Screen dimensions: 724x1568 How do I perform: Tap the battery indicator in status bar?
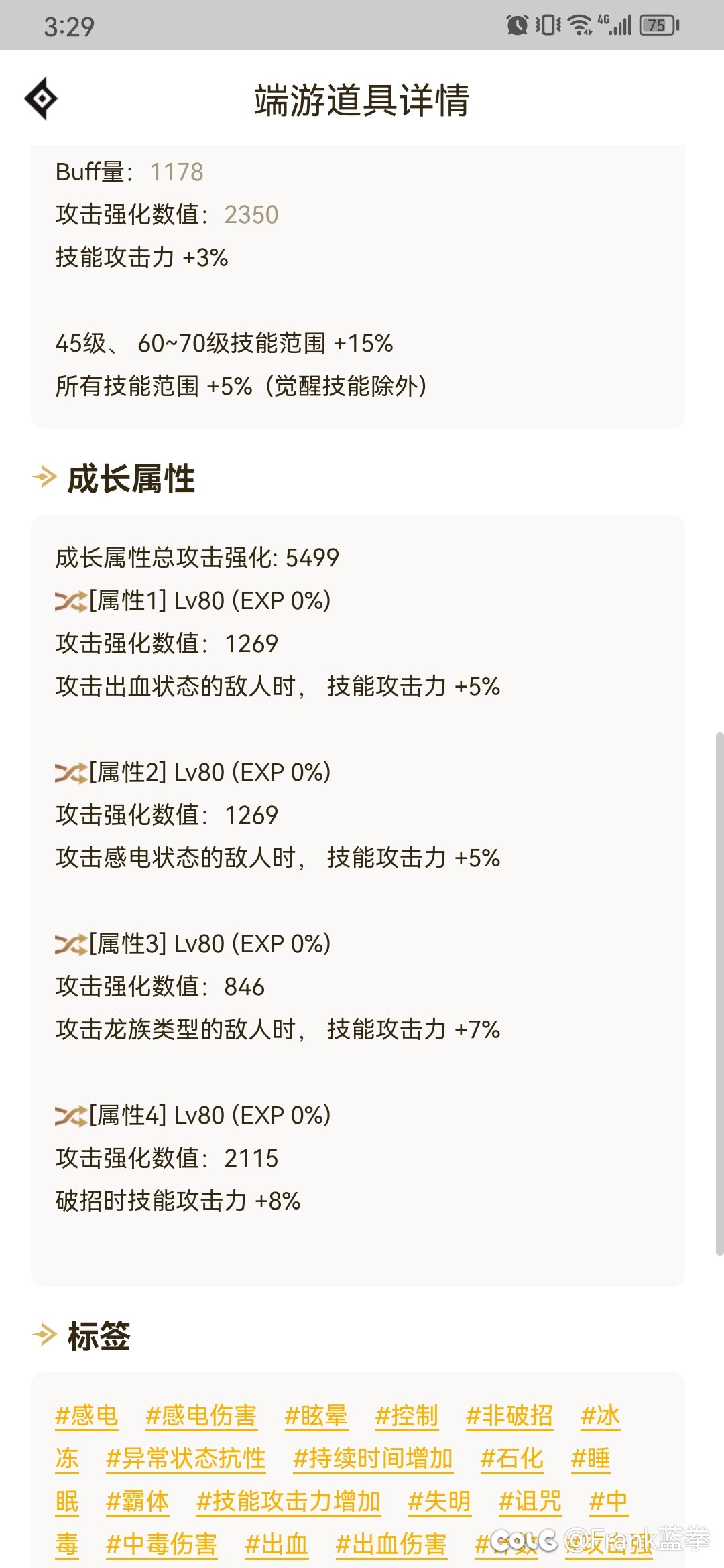tap(660, 25)
